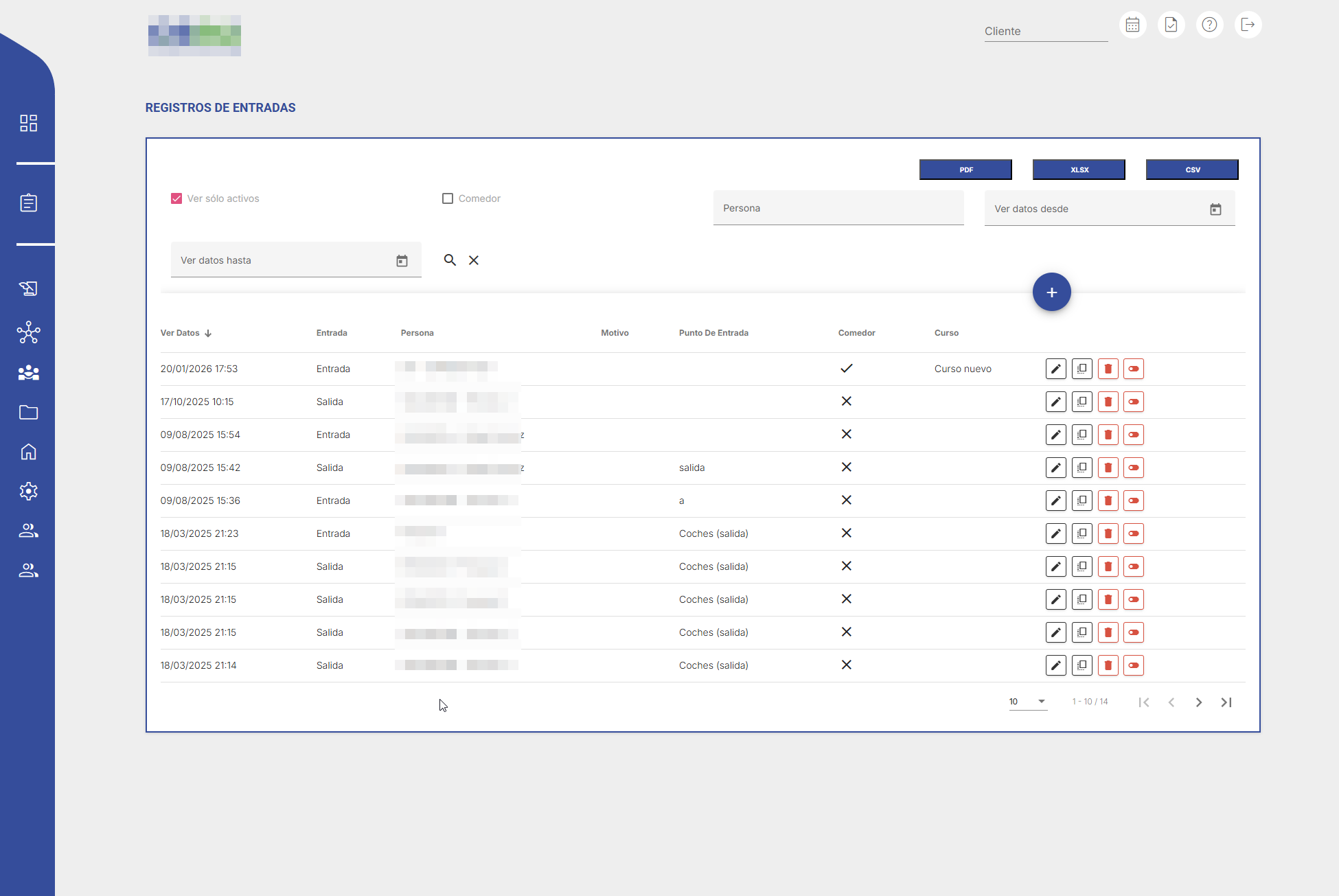Open the 'Ver datos desde' calendar picker
Screen dimensions: 1339x896
(1215, 209)
